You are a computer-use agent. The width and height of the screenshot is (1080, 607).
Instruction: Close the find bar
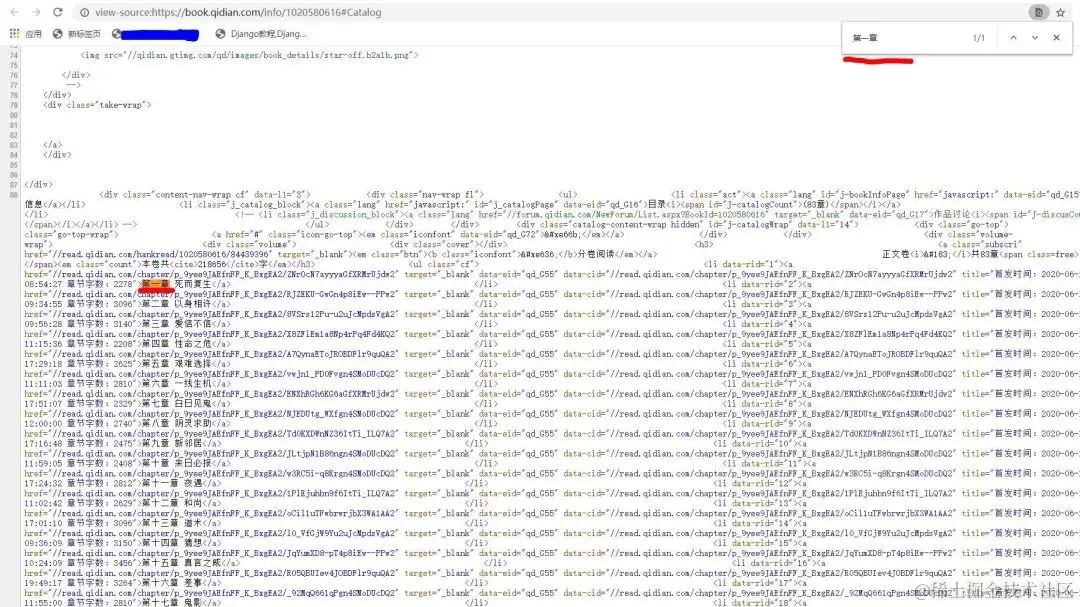click(x=1057, y=38)
